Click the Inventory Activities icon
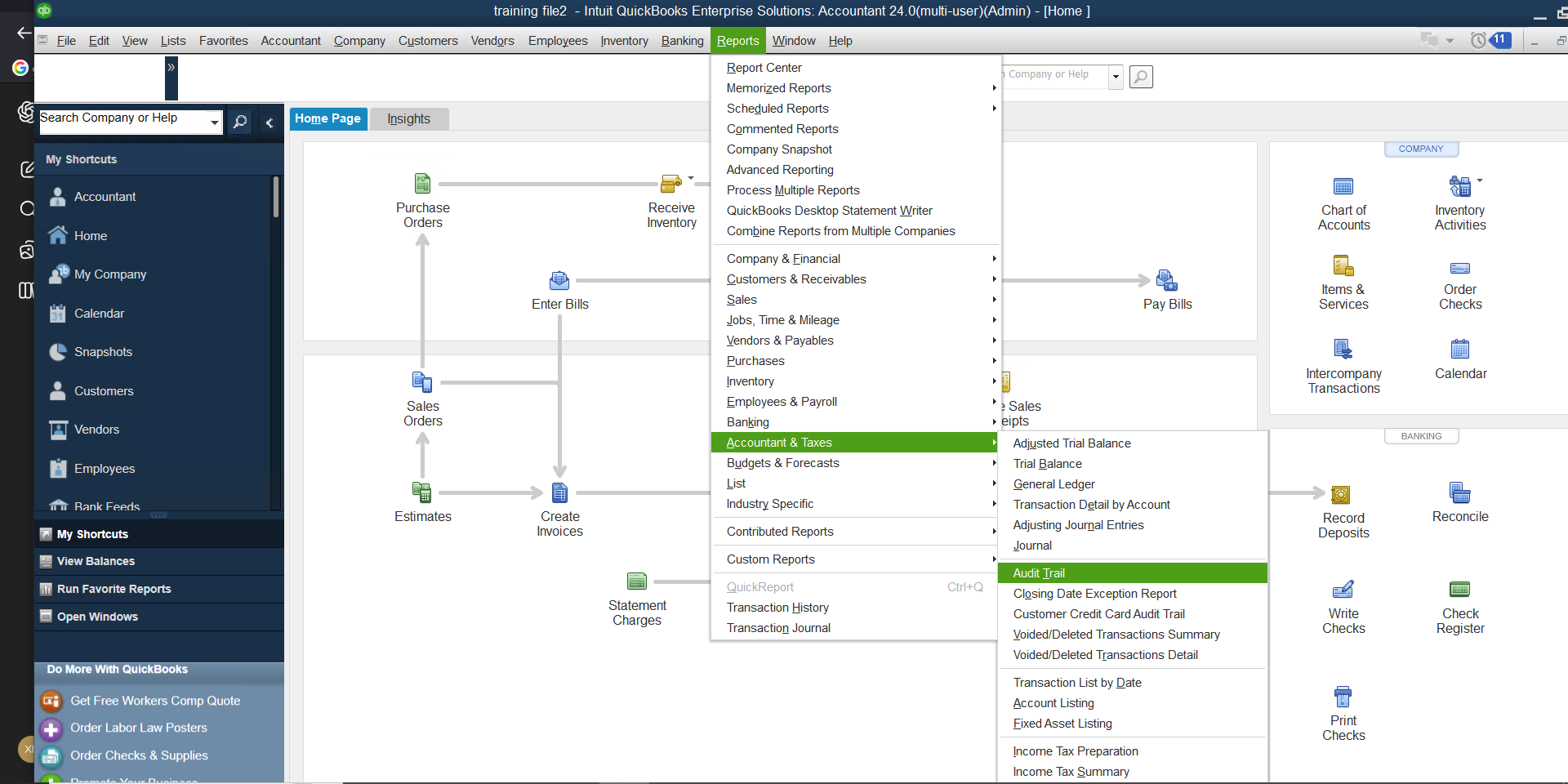This screenshot has width=1568, height=784. tap(1459, 187)
